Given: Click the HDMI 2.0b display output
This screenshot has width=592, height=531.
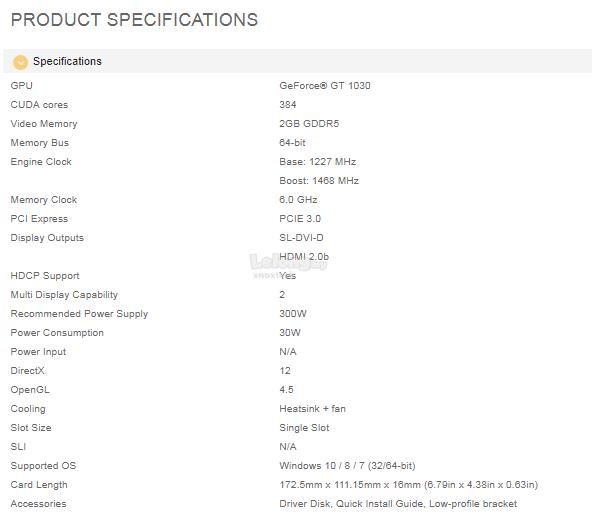Looking at the screenshot, I should [x=304, y=257].
